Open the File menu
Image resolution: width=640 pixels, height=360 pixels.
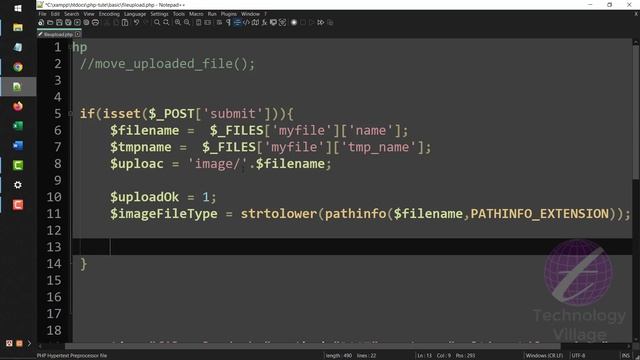click(x=42, y=14)
